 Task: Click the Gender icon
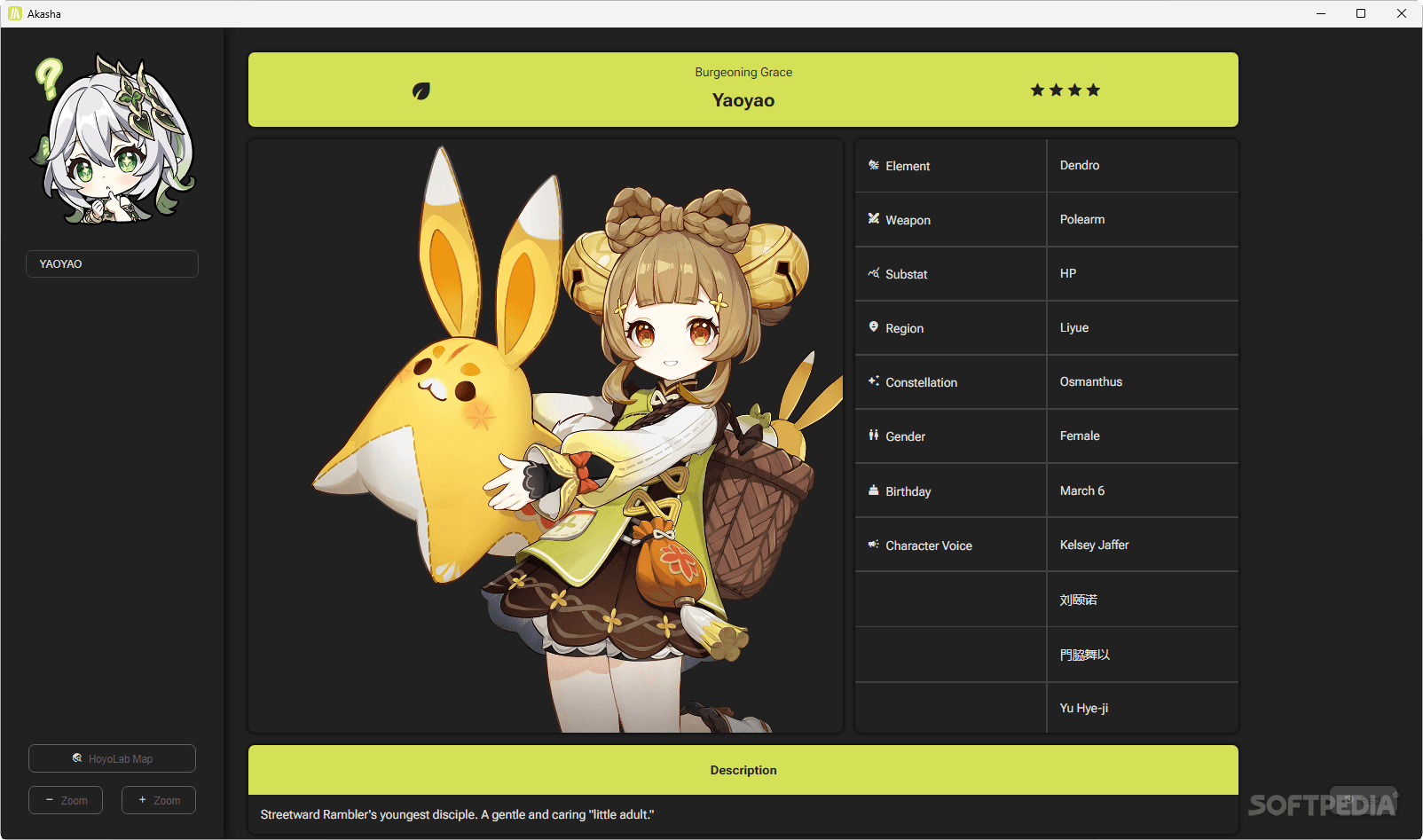coord(874,436)
